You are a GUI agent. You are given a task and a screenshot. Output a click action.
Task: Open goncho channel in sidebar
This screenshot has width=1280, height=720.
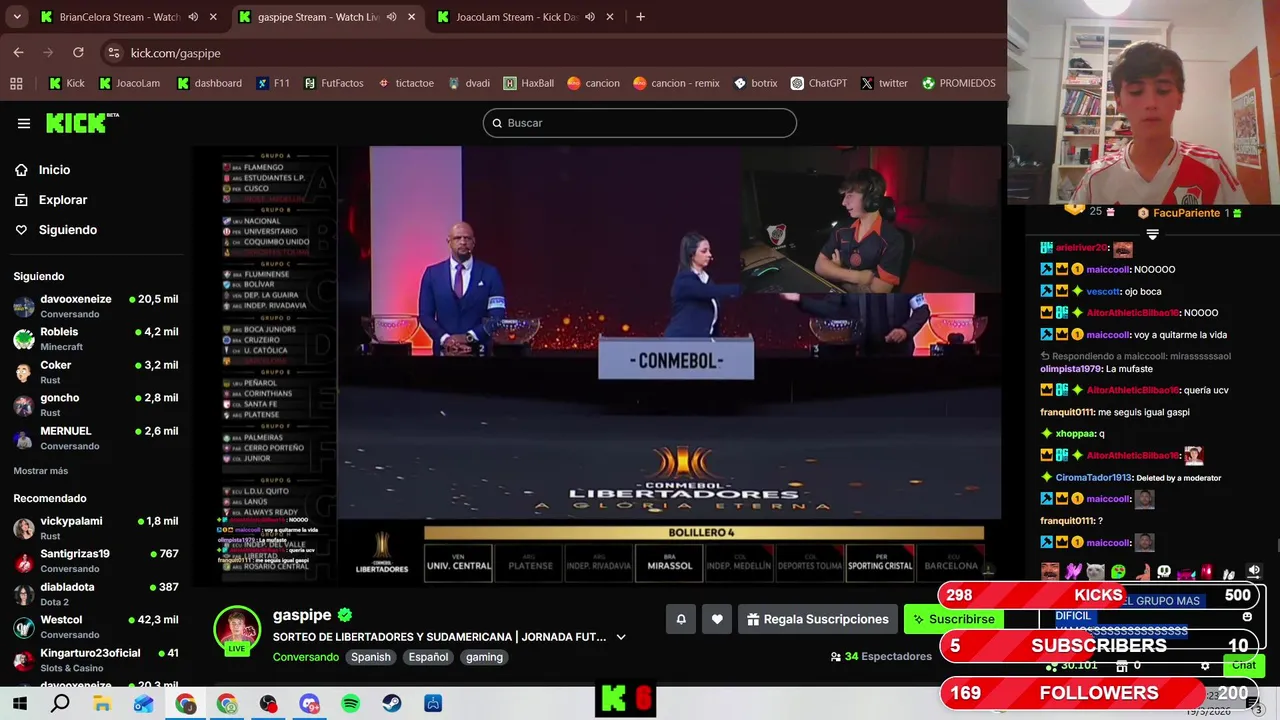[x=96, y=405]
